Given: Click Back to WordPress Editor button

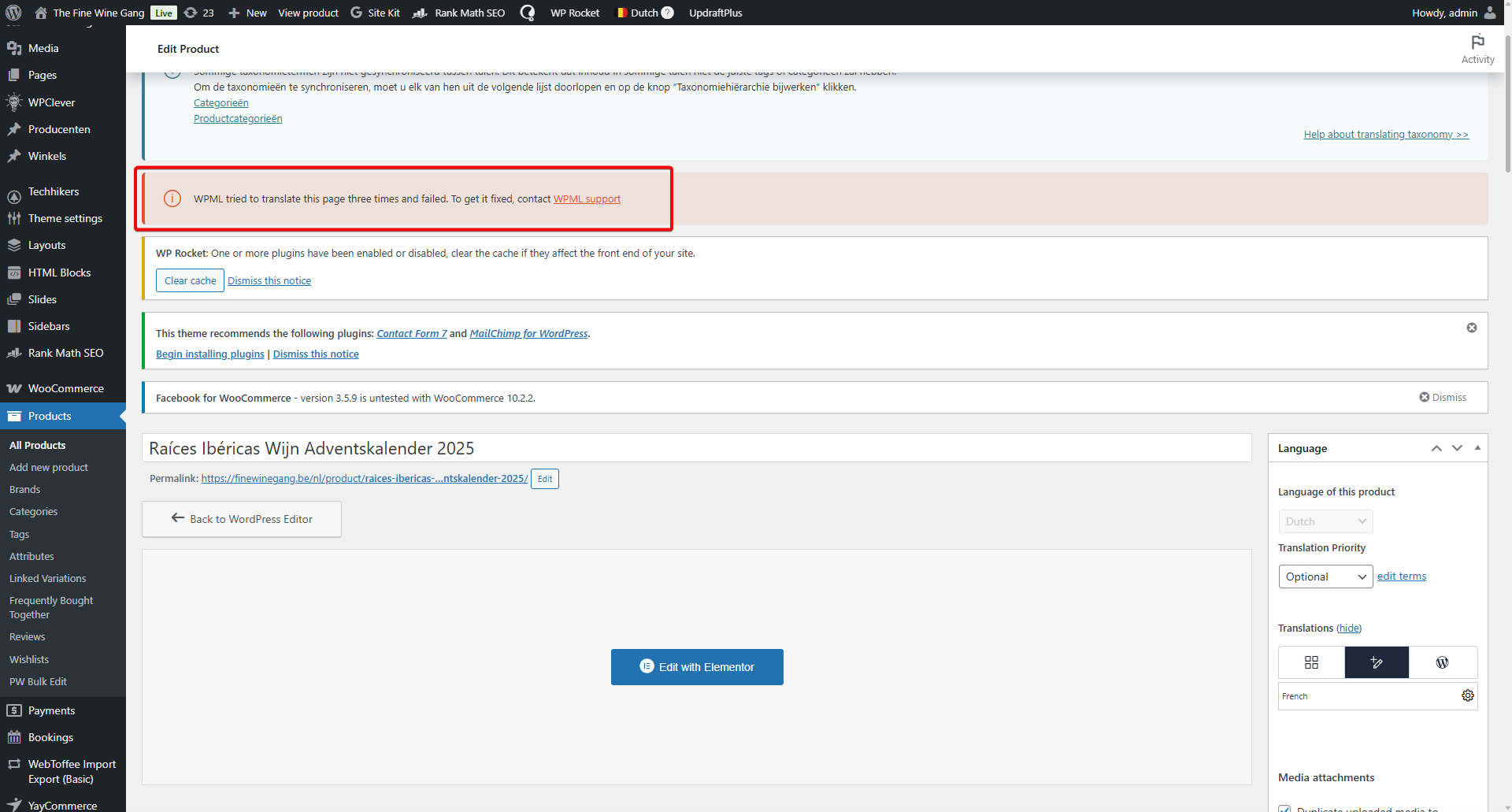Looking at the screenshot, I should [x=242, y=520].
